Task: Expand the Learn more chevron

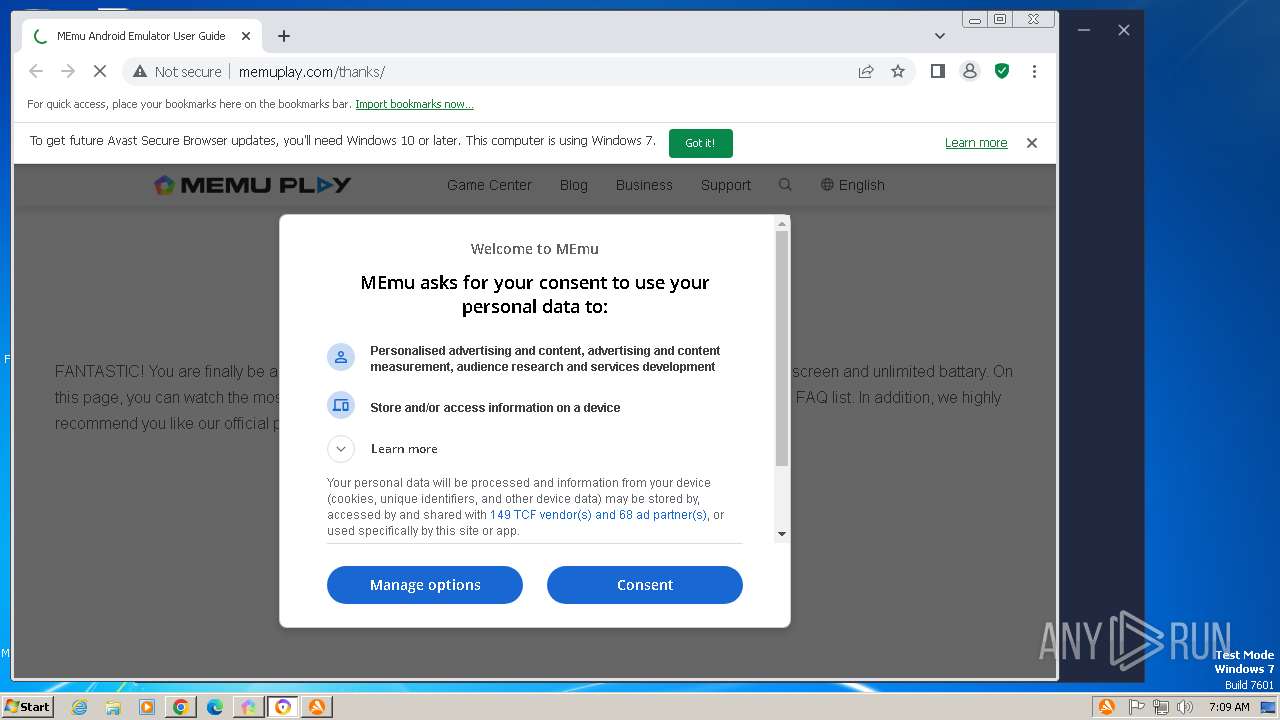Action: click(x=341, y=449)
